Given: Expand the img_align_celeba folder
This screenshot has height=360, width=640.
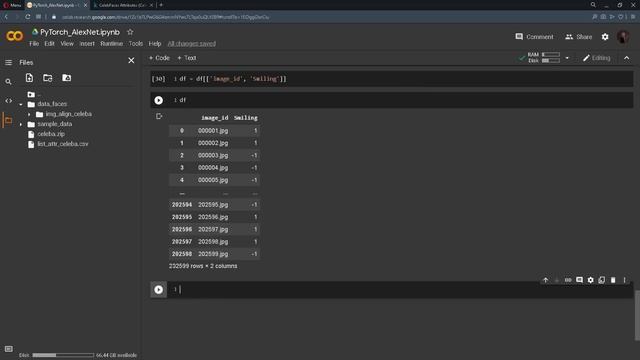Looking at the screenshot, I should click(29, 114).
